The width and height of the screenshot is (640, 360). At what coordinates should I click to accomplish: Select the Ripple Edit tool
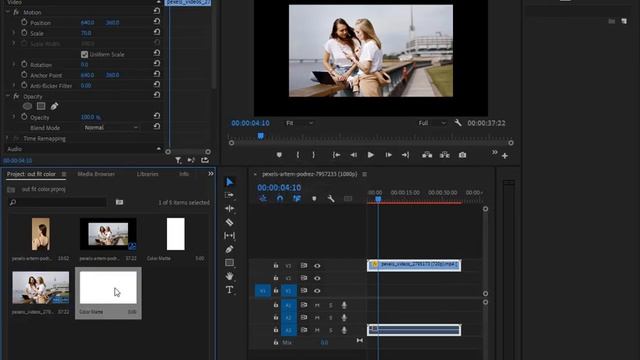pyautogui.click(x=229, y=209)
